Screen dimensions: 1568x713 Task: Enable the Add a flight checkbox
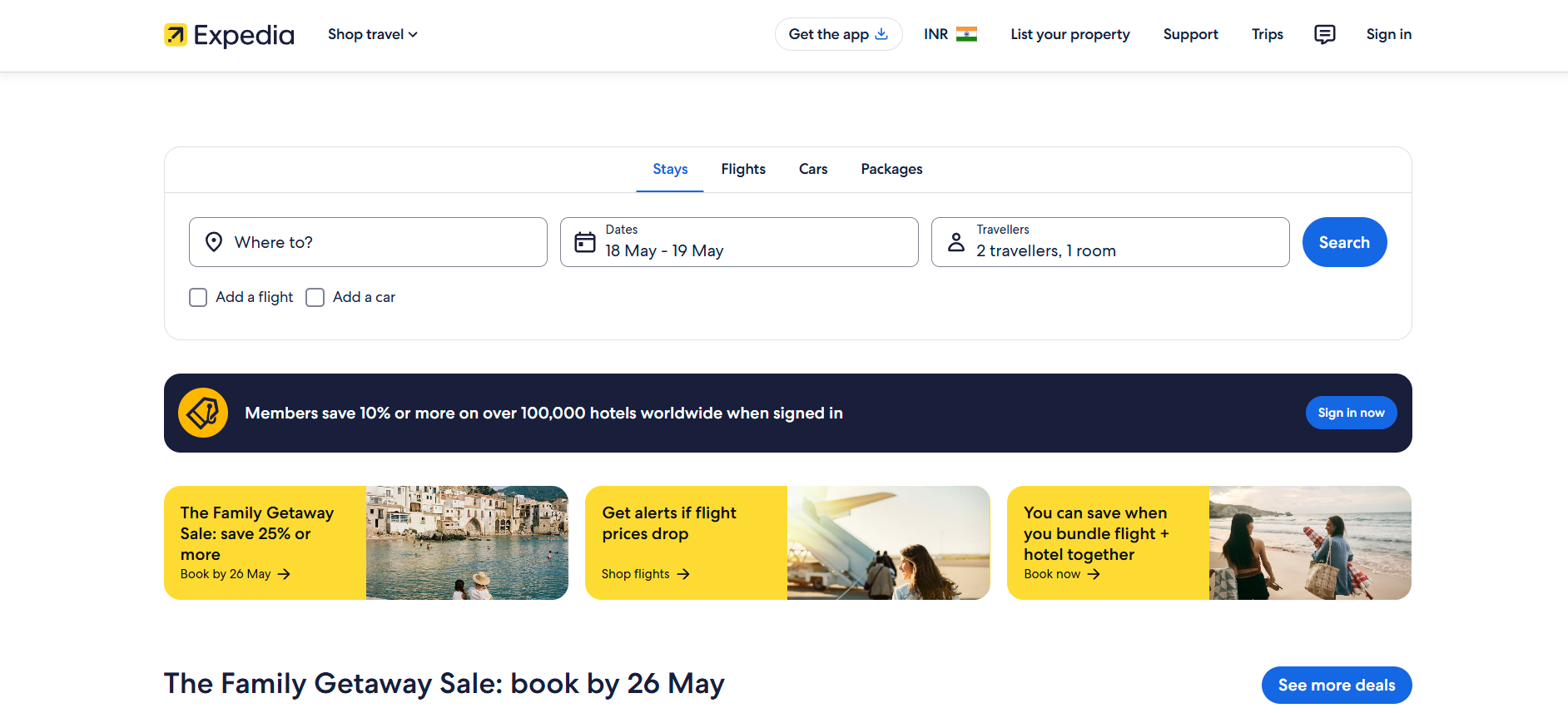[x=198, y=298]
